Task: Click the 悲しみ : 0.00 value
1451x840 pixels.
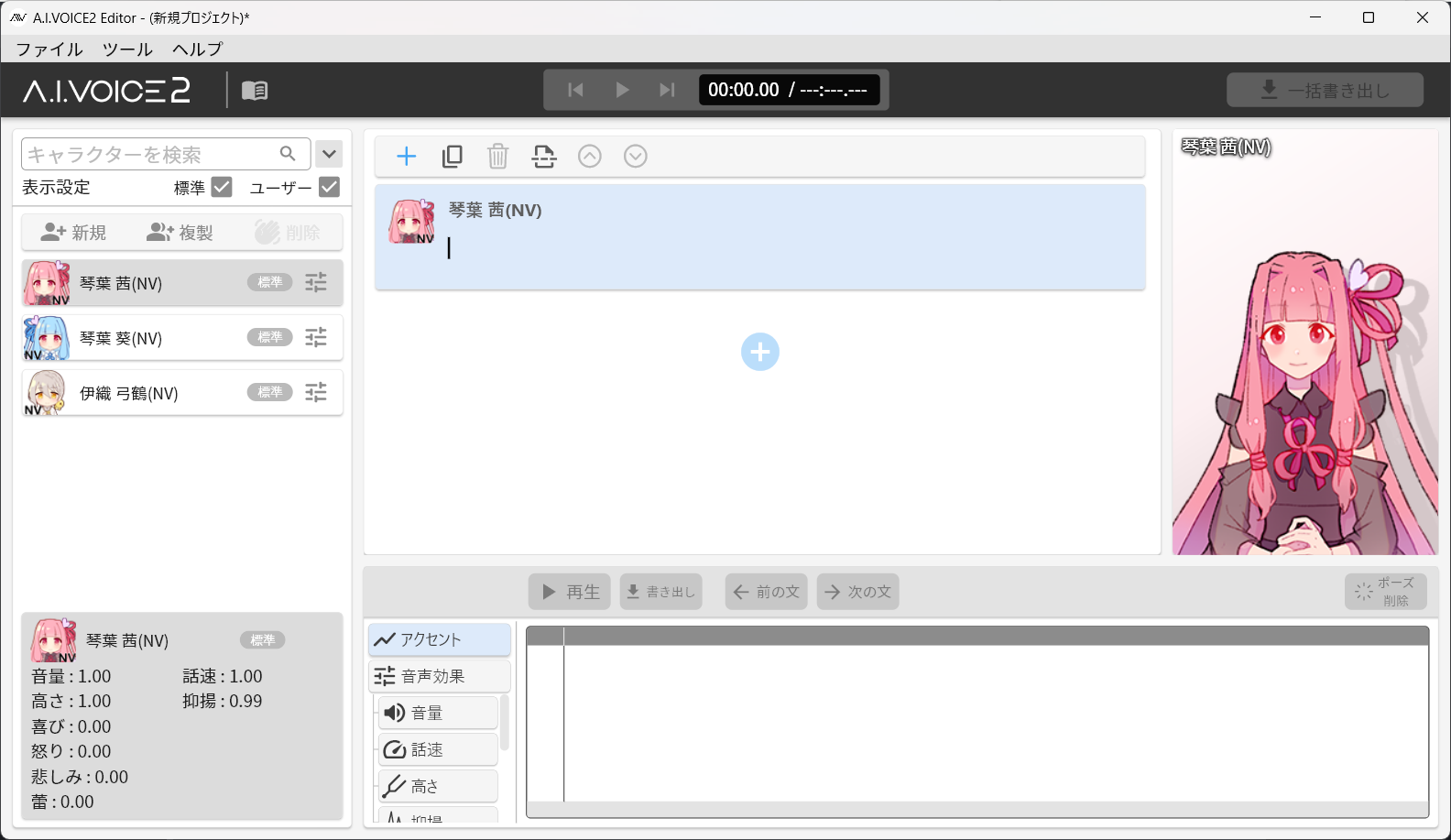Action: tap(80, 778)
